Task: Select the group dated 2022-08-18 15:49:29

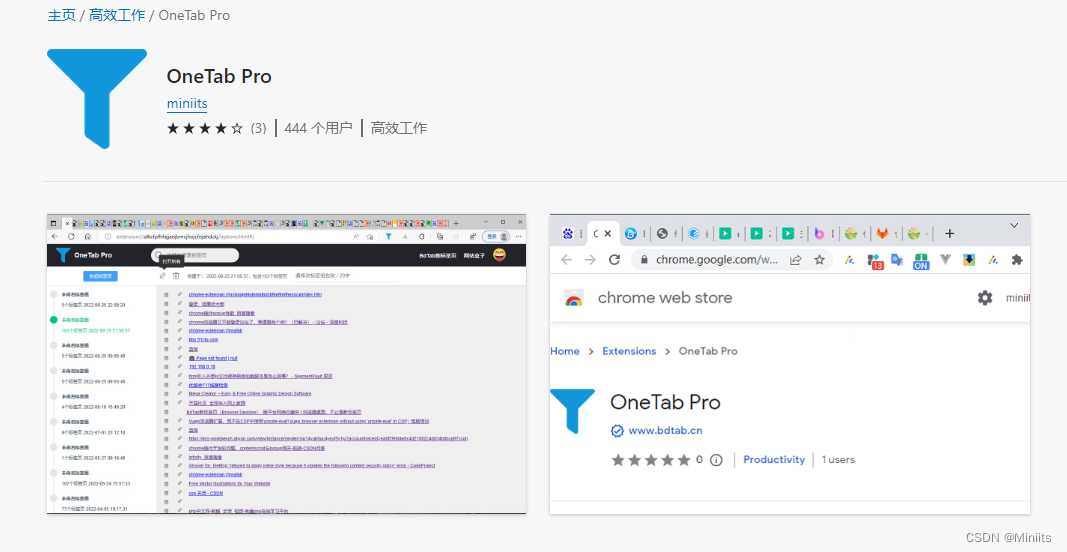Action: tap(93, 402)
